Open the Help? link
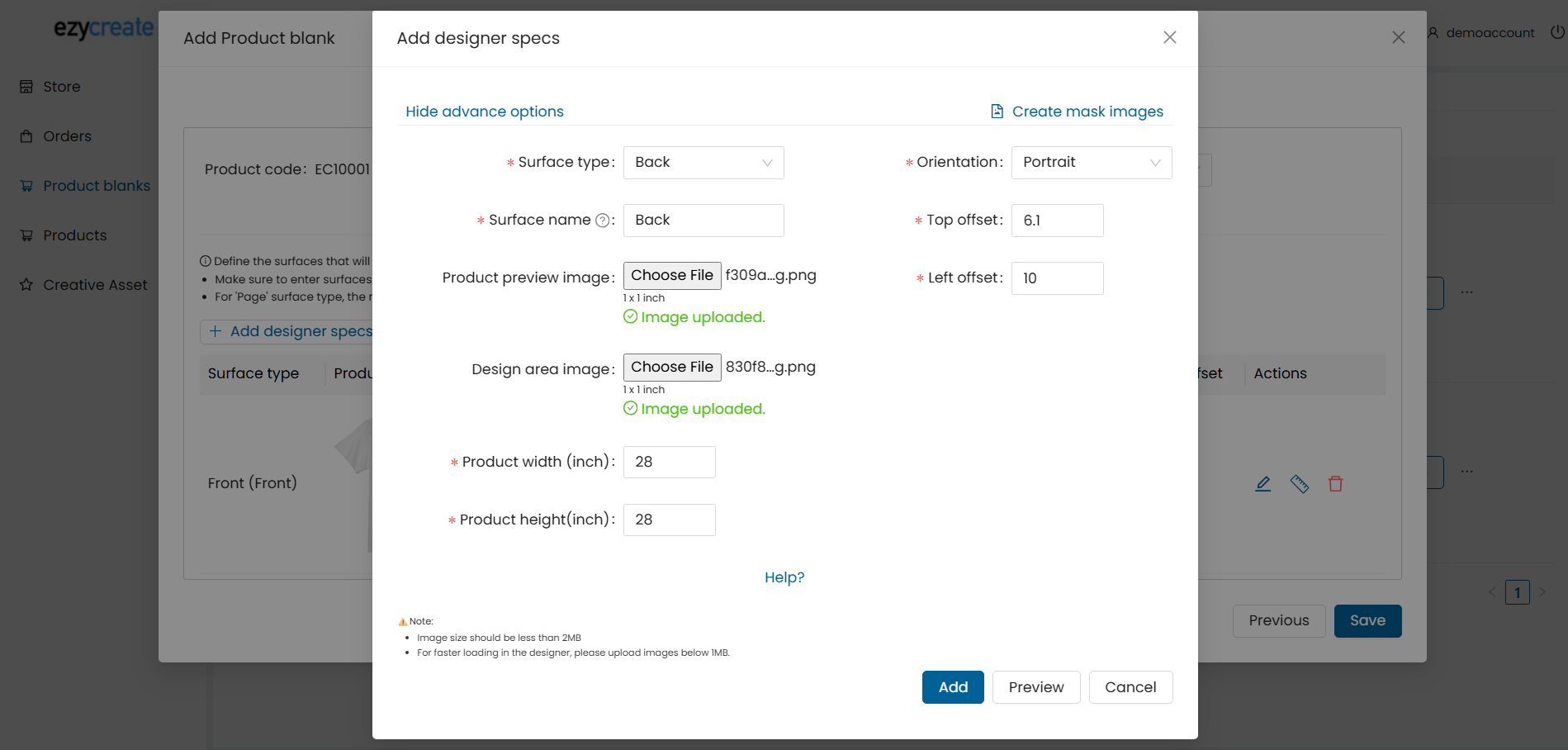1568x750 pixels. tap(784, 577)
